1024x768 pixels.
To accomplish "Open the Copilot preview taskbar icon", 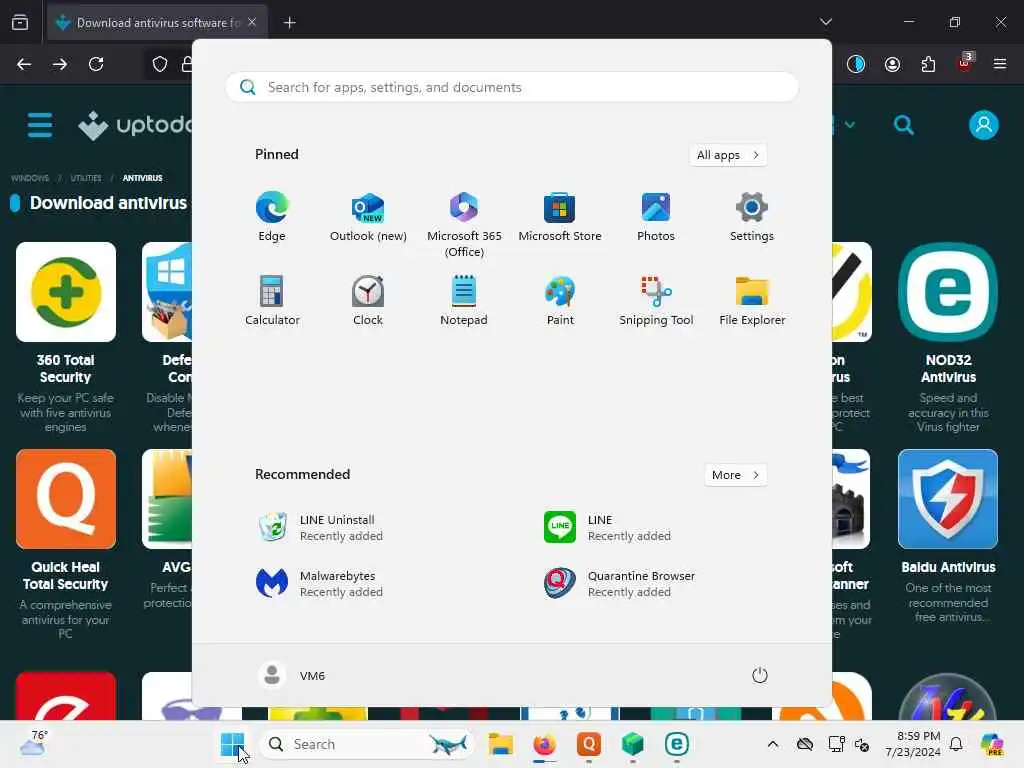I will (x=992, y=744).
